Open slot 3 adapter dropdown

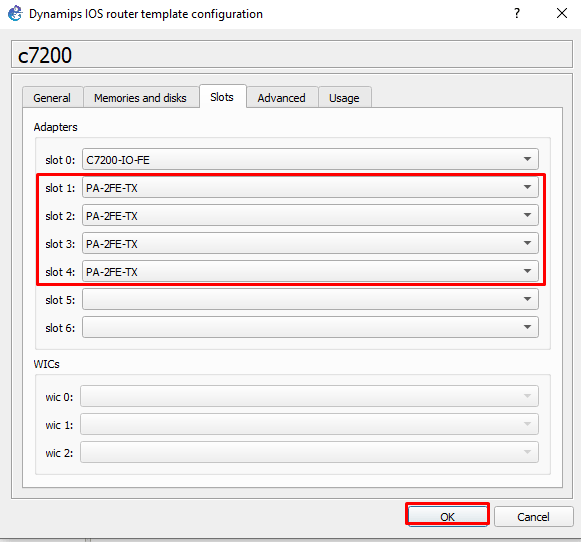310,243
